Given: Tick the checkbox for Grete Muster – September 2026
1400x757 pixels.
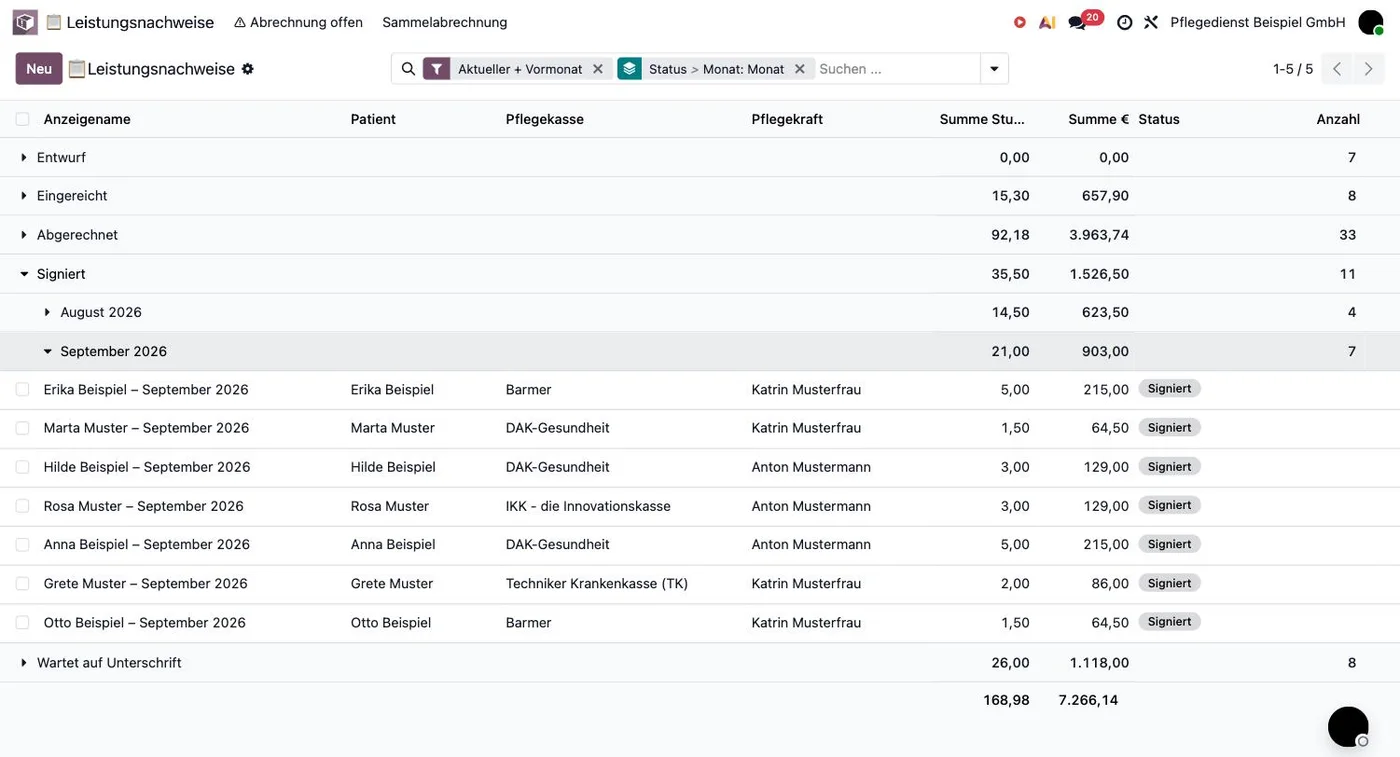Looking at the screenshot, I should pyautogui.click(x=22, y=584).
